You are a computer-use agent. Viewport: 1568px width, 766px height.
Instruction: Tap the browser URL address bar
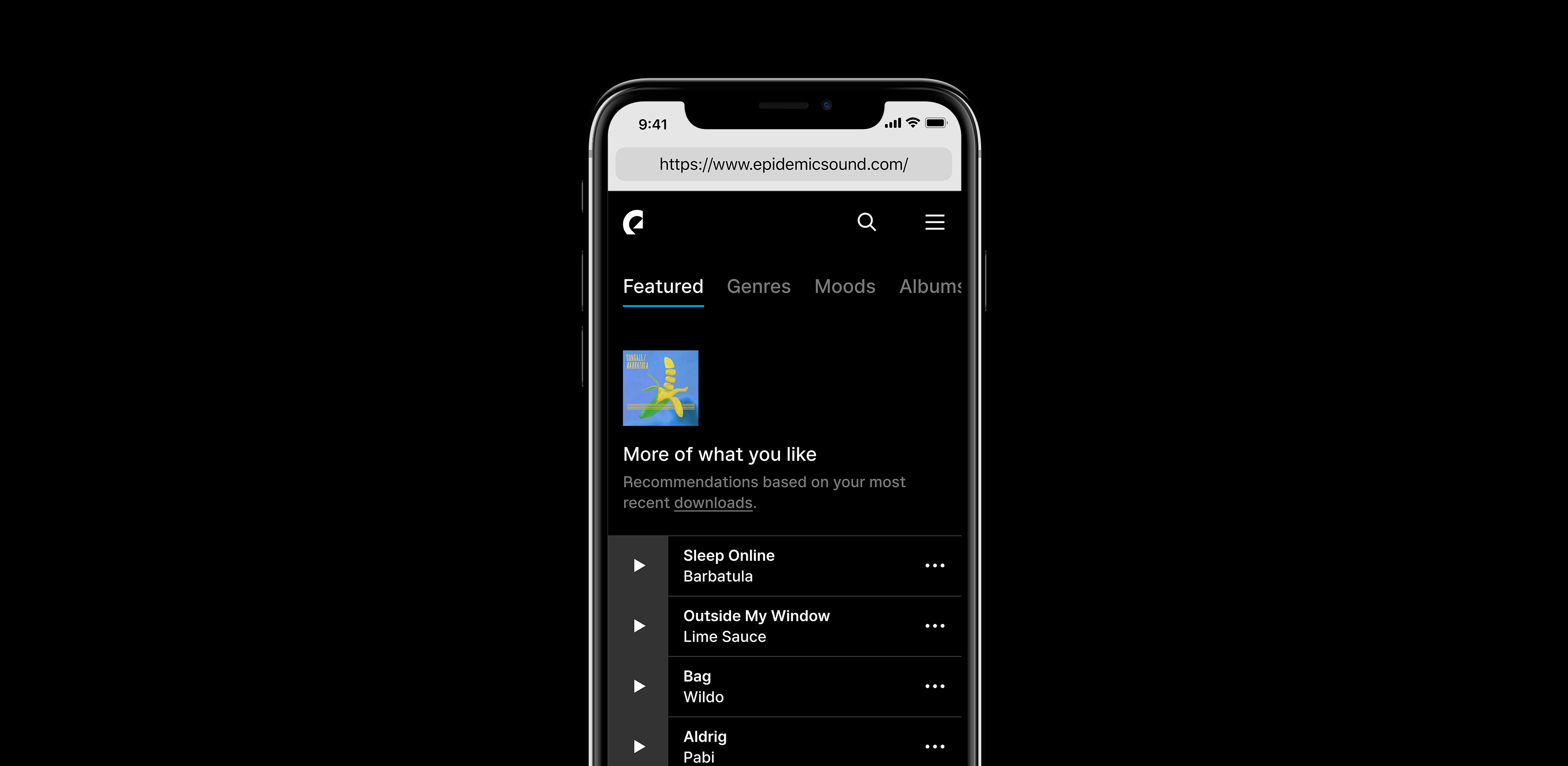(783, 164)
